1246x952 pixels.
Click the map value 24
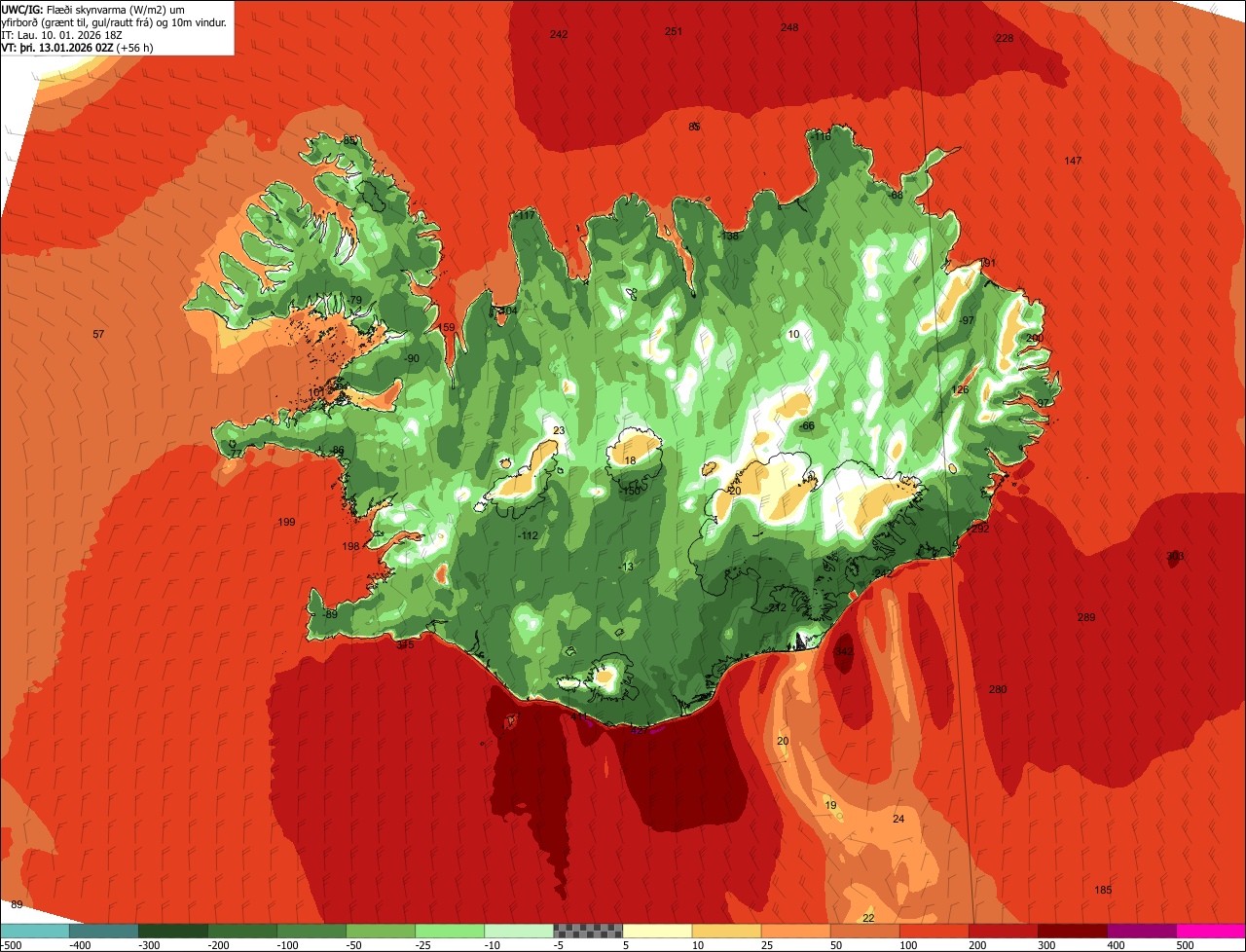tap(898, 819)
